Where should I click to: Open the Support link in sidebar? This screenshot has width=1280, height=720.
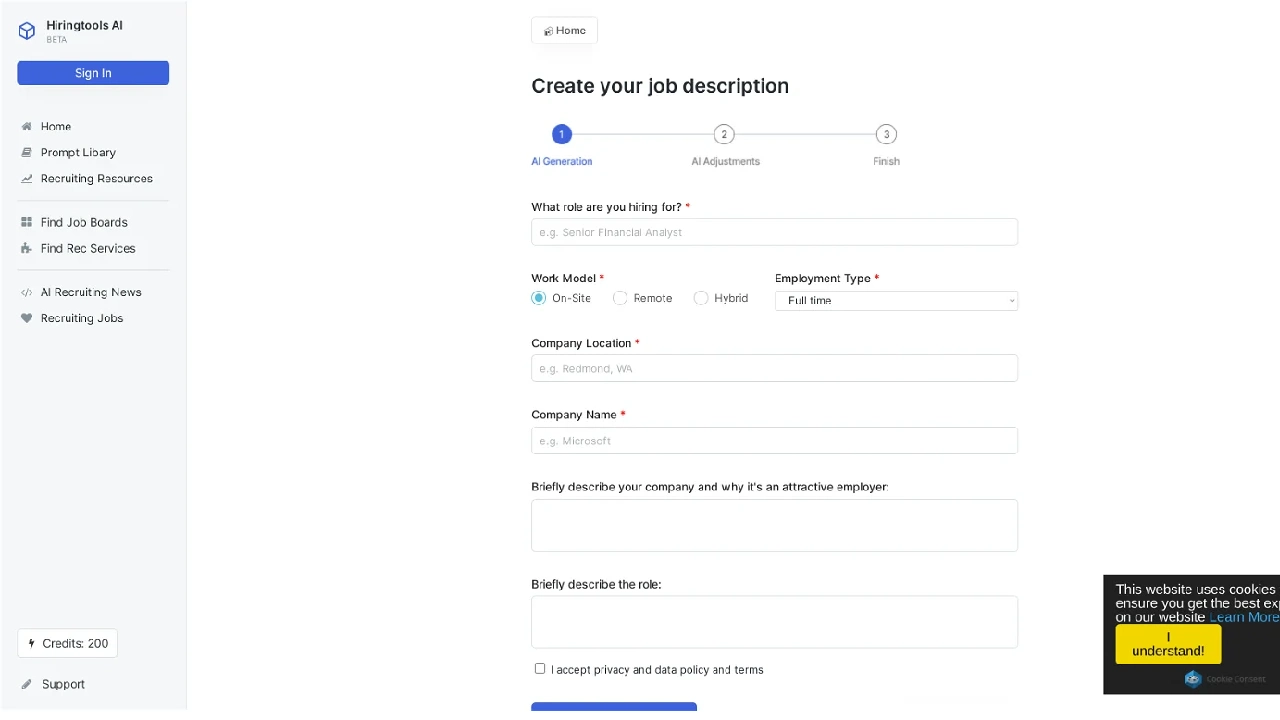coord(62,685)
